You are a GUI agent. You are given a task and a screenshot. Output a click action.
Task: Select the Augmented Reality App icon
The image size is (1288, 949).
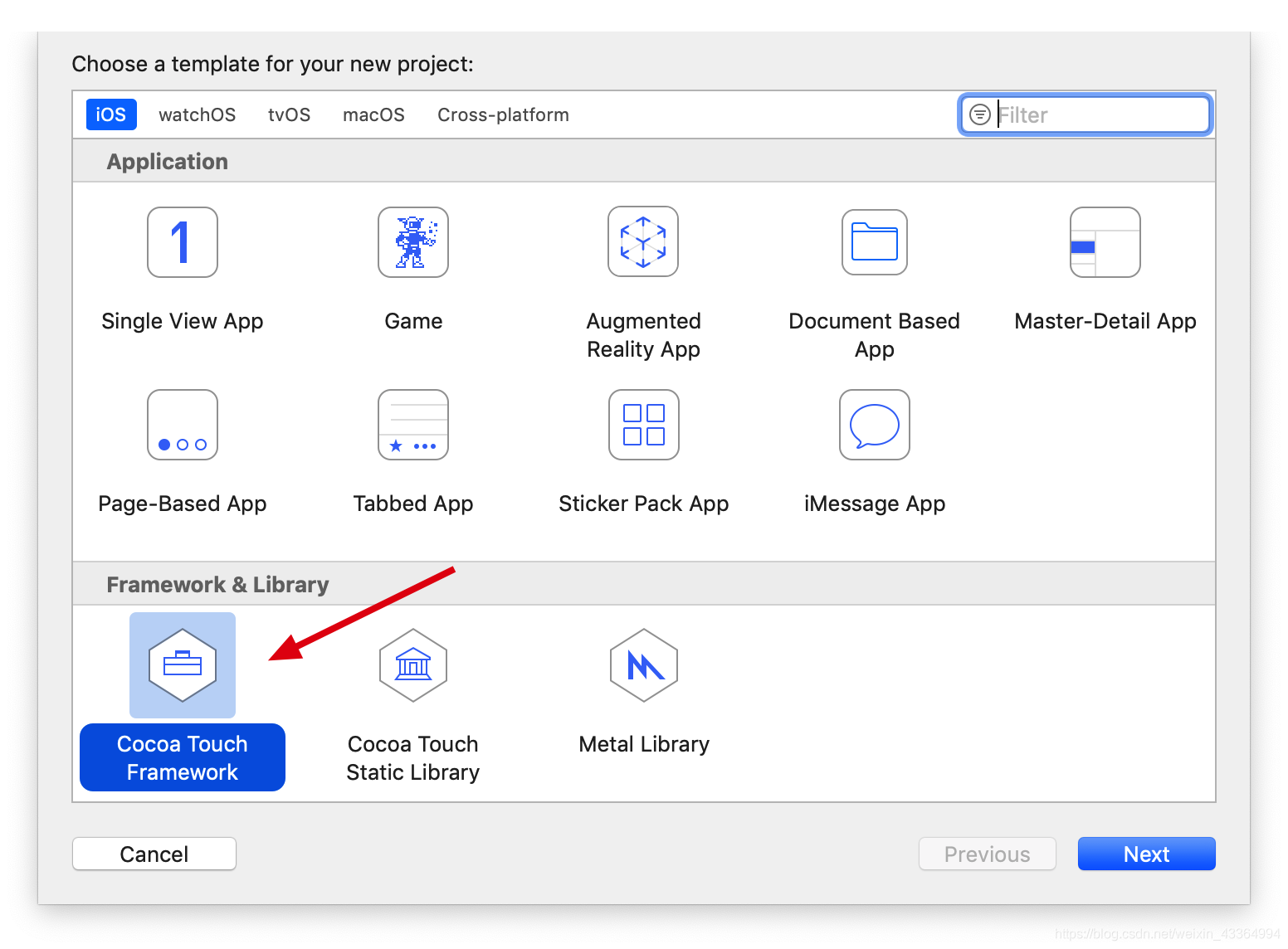(x=643, y=241)
